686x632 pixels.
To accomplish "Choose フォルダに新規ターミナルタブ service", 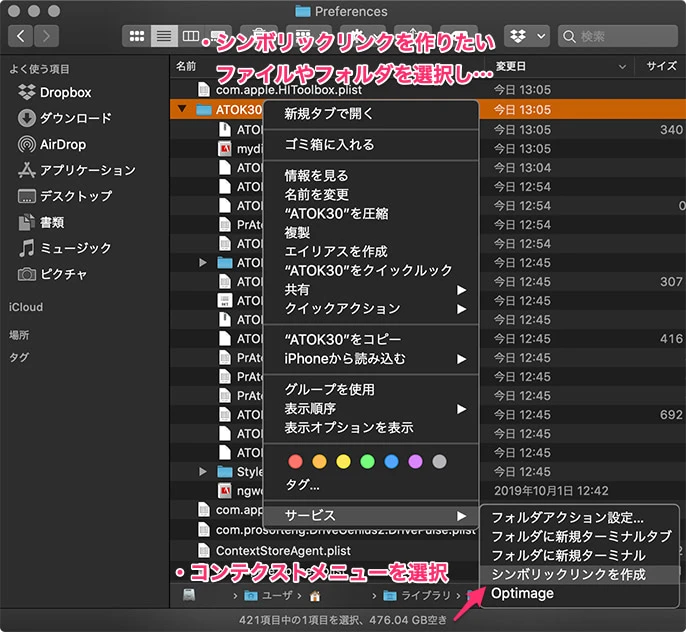I will [x=579, y=537].
